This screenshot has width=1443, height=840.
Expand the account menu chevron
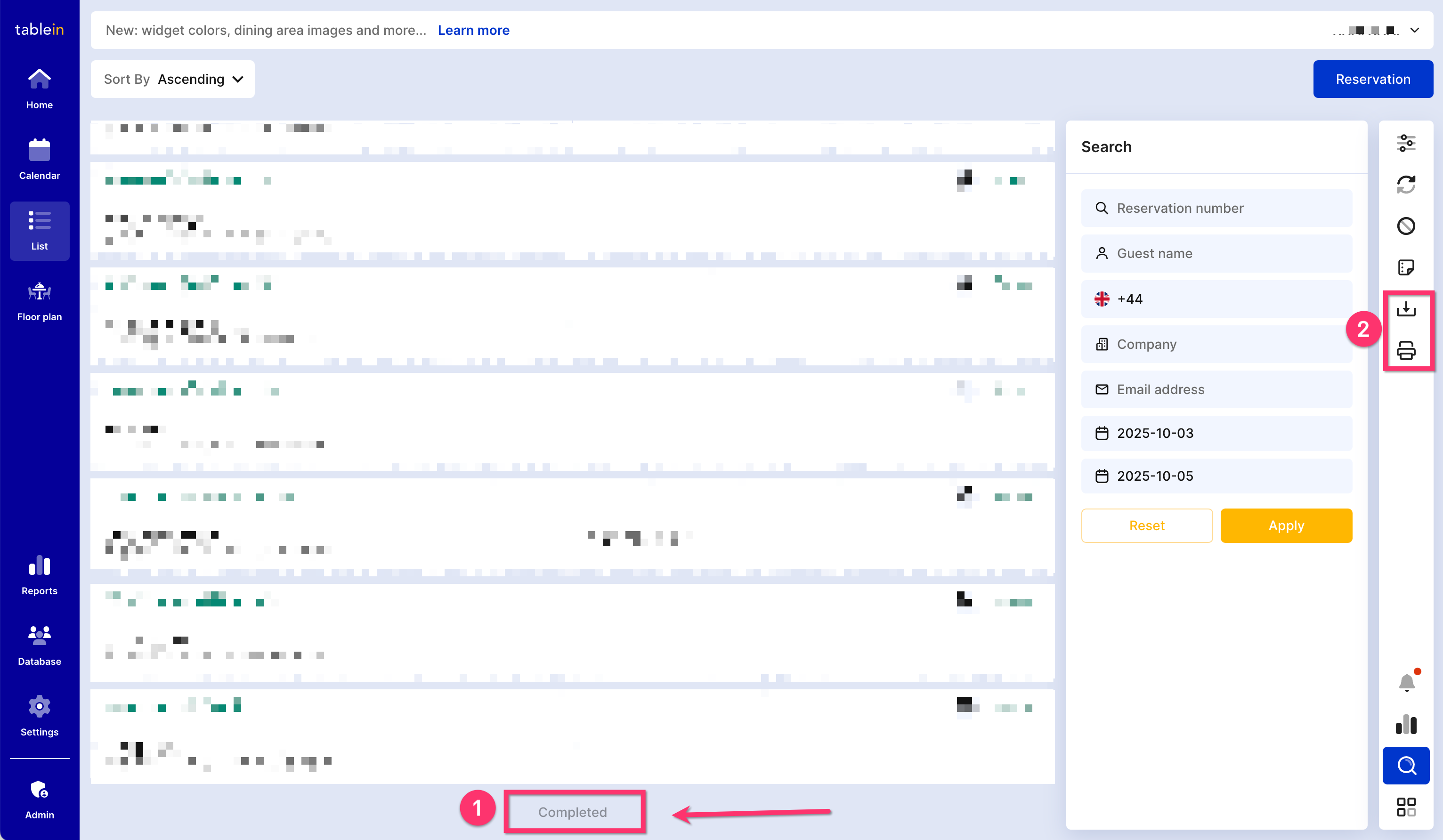click(x=1414, y=30)
